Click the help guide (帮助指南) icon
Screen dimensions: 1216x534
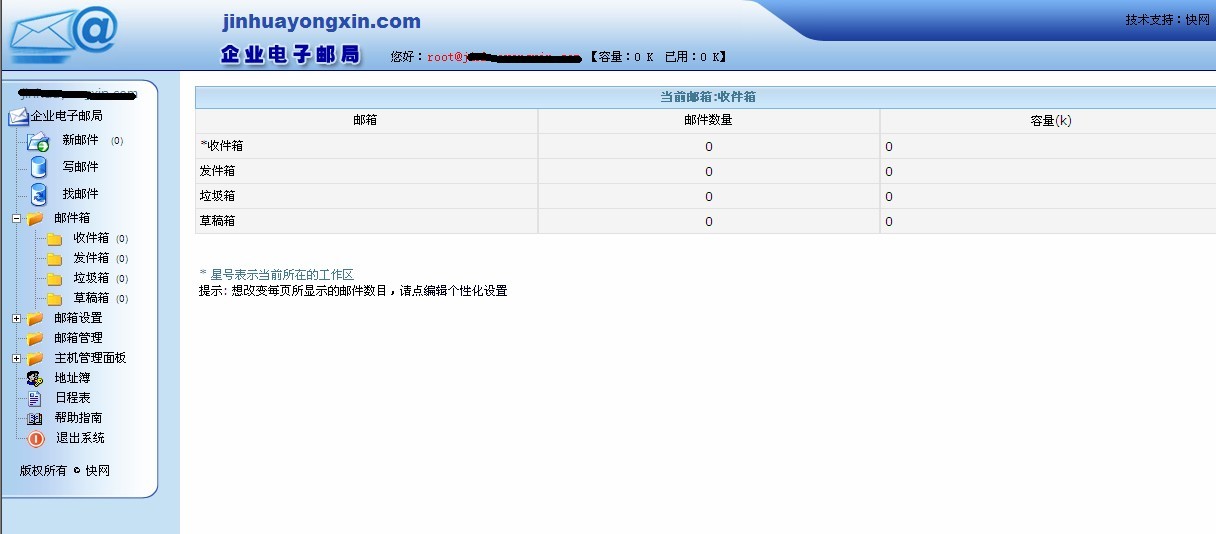[x=35, y=418]
